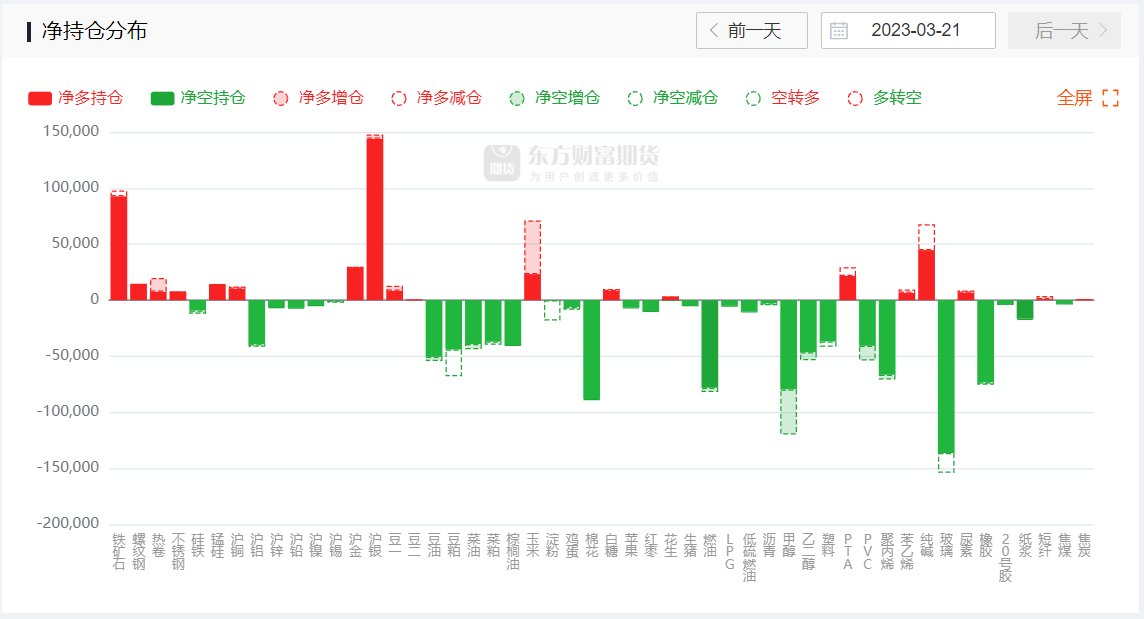This screenshot has width=1144, height=619.
Task: Click the red 铁矿石 net-long bar
Action: point(118,247)
